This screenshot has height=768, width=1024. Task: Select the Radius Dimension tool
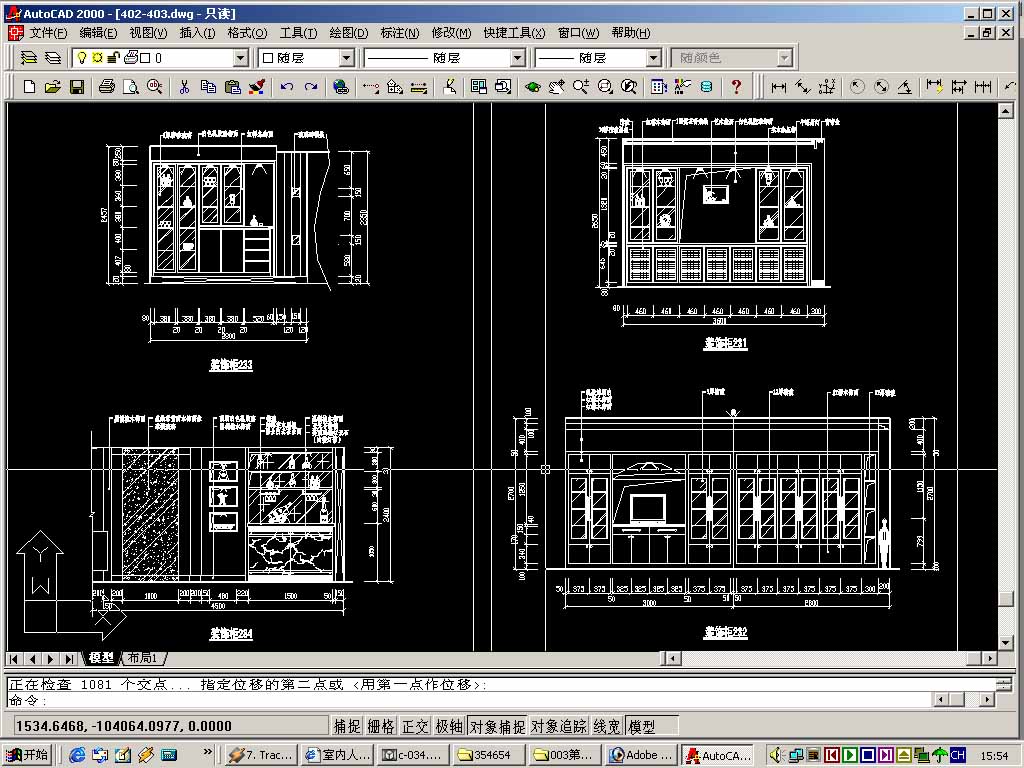click(x=857, y=87)
